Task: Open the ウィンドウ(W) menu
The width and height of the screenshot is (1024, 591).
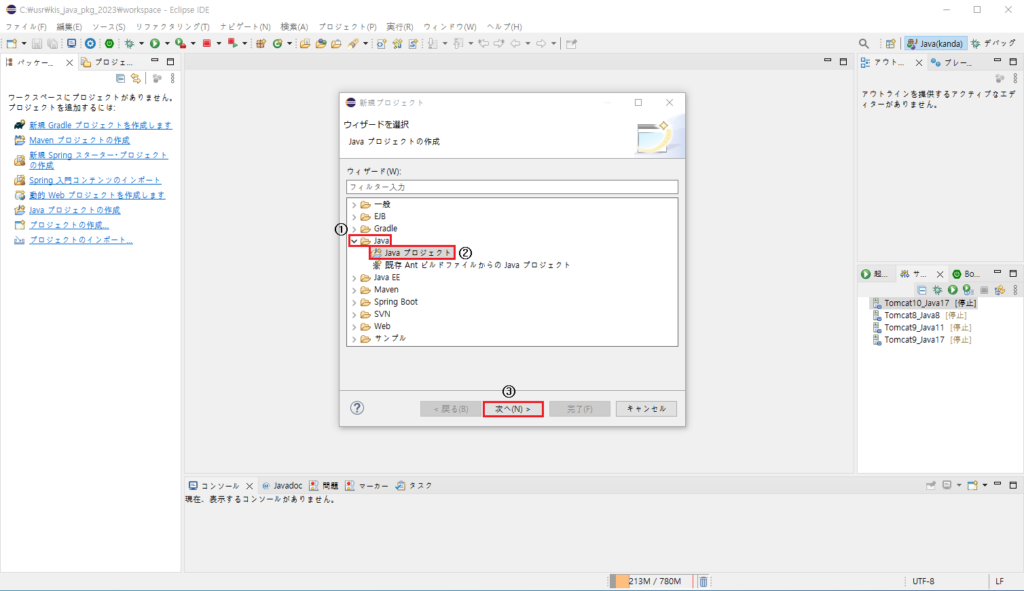Action: 450,27
